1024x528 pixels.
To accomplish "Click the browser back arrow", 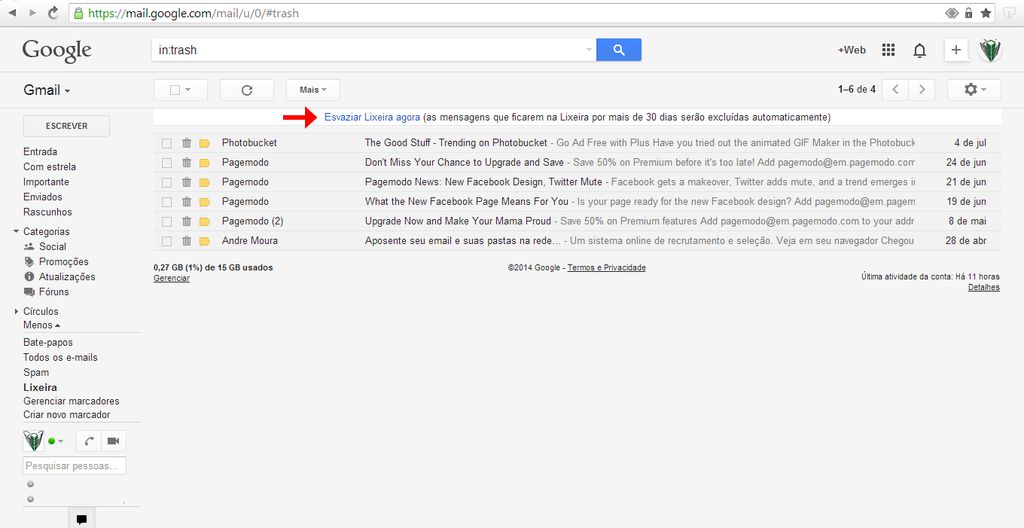I will (x=12, y=12).
